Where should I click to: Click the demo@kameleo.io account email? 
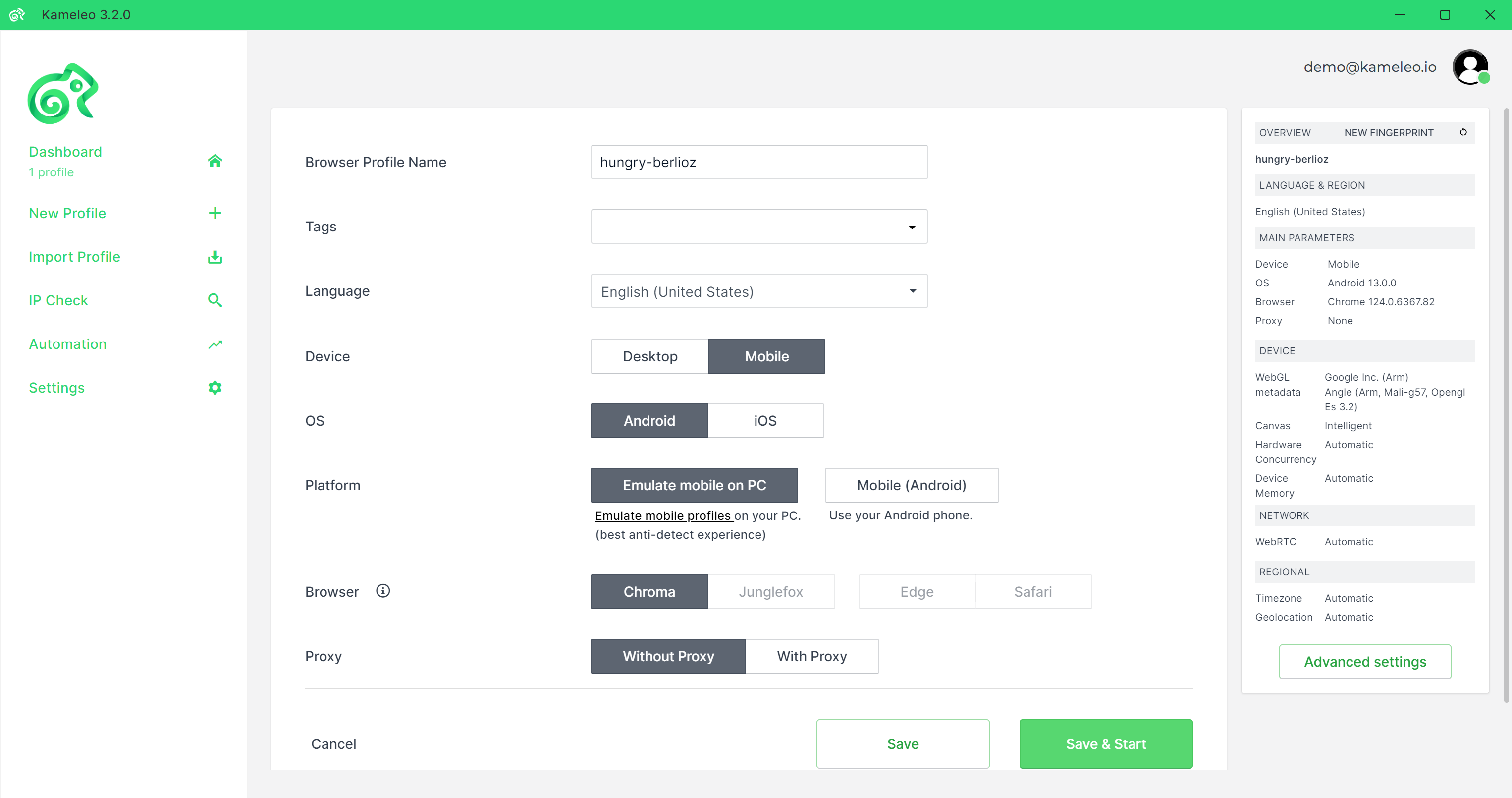pyautogui.click(x=1370, y=67)
